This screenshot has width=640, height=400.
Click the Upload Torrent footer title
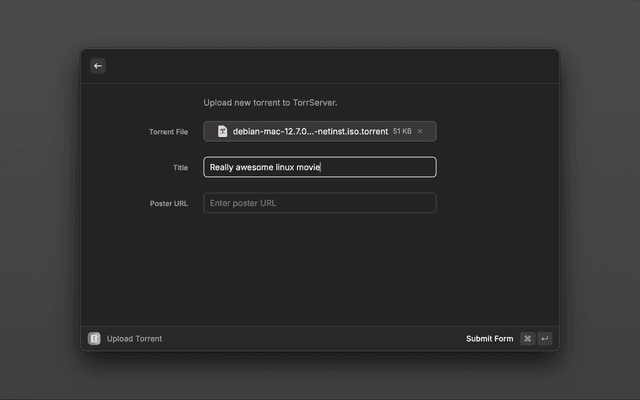[134, 338]
